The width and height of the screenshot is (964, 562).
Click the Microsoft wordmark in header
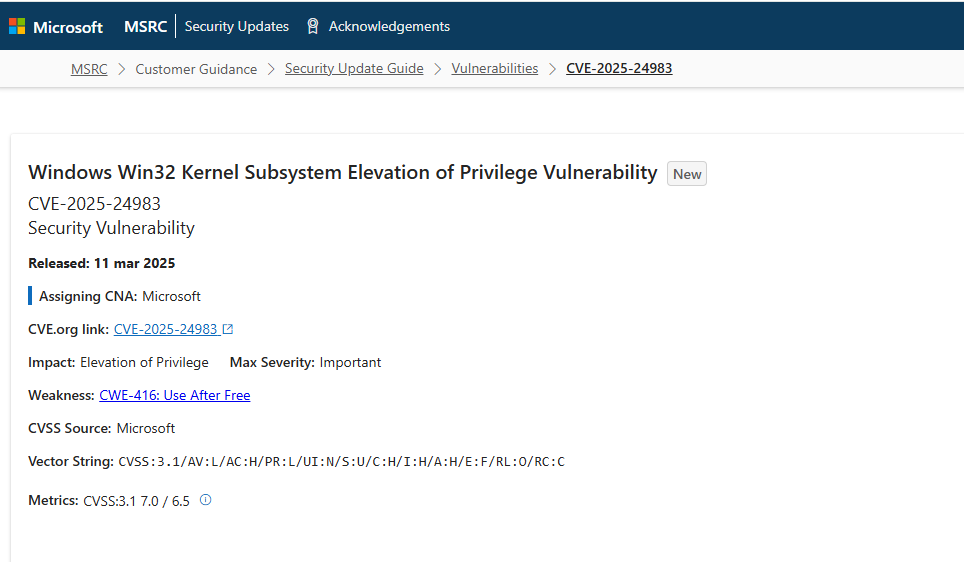tap(68, 27)
